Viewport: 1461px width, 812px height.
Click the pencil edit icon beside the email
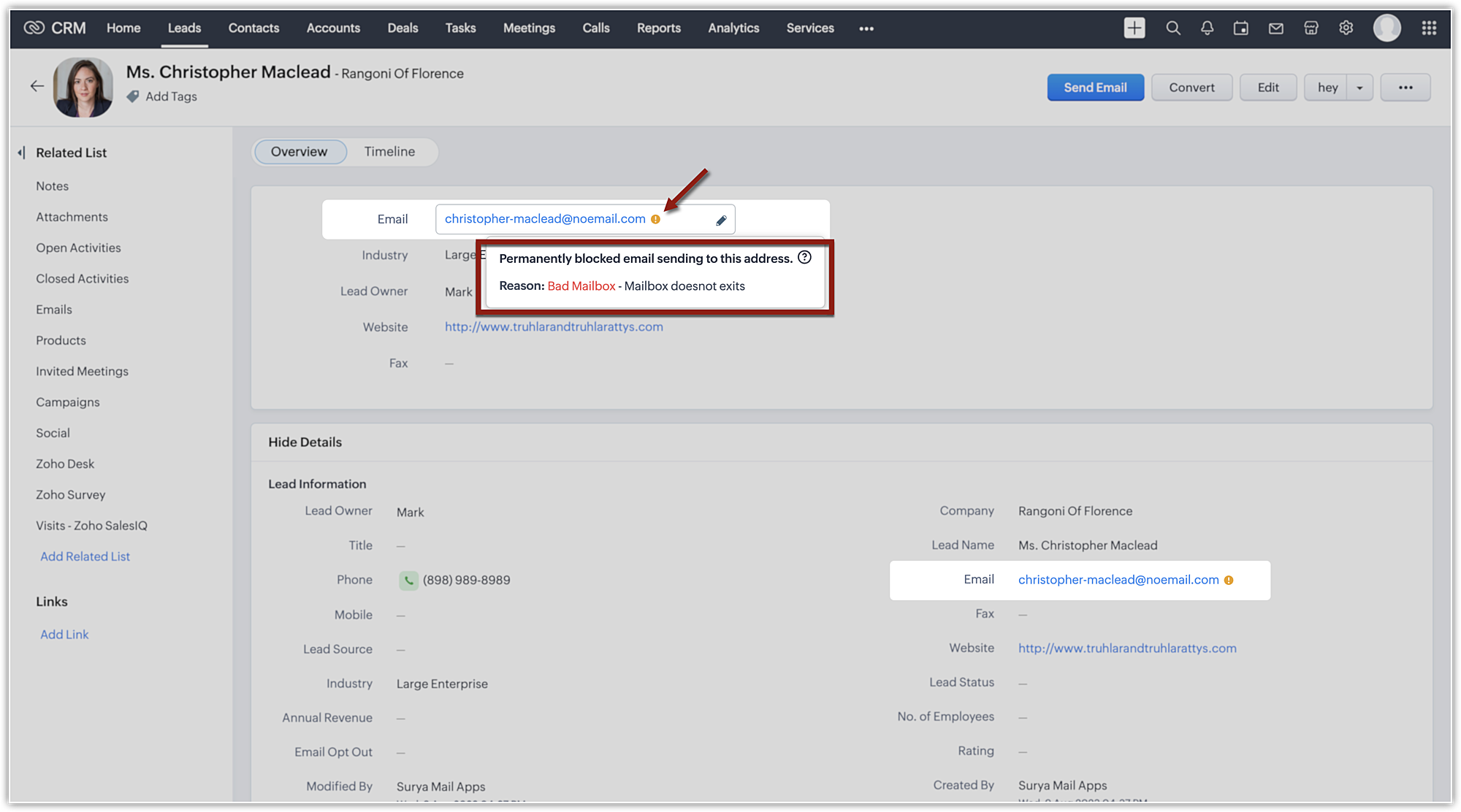(721, 220)
